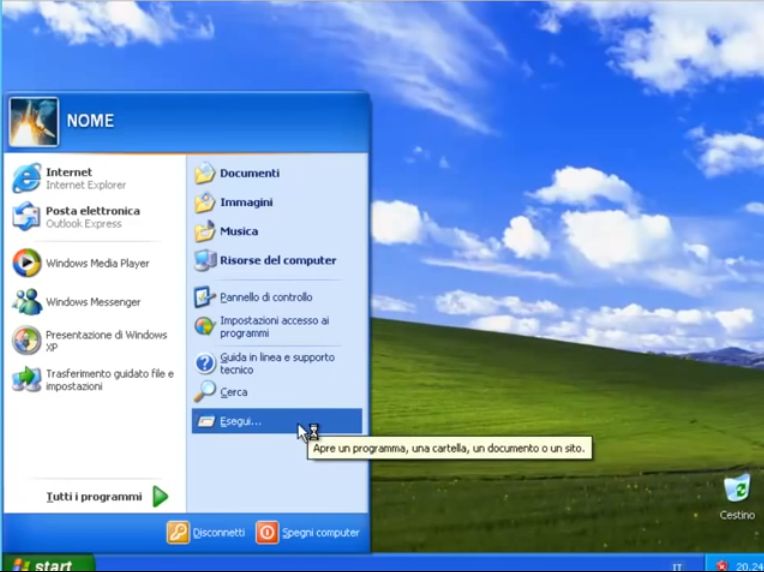764x572 pixels.
Task: Choose Esegui... menu entry text
Action: point(240,421)
